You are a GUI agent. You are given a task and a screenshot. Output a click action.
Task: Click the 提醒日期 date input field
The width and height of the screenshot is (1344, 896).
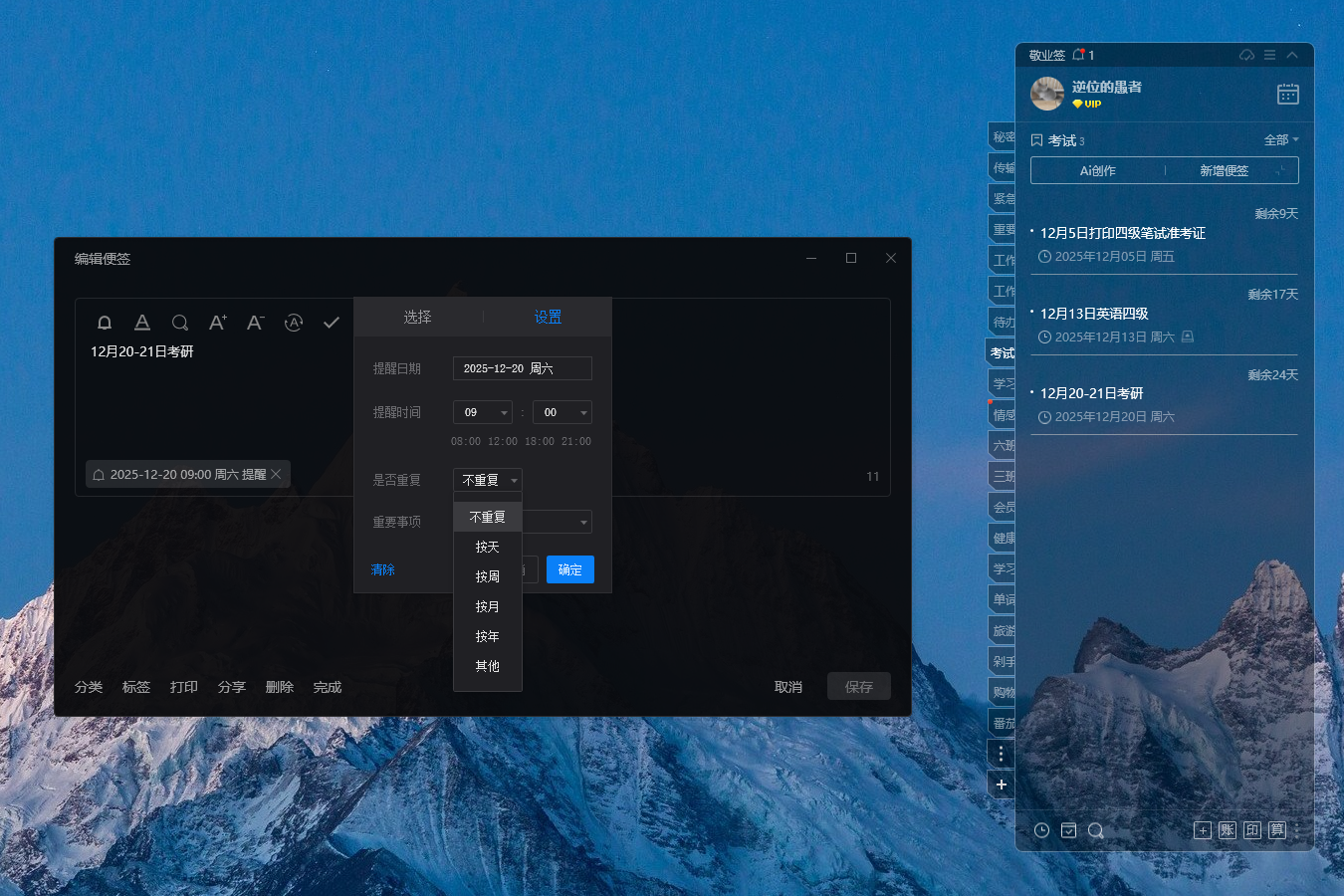[522, 368]
